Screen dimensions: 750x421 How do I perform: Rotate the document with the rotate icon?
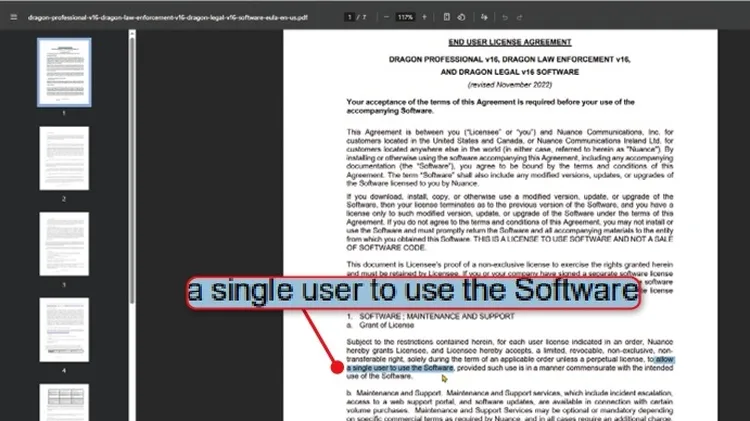(461, 17)
